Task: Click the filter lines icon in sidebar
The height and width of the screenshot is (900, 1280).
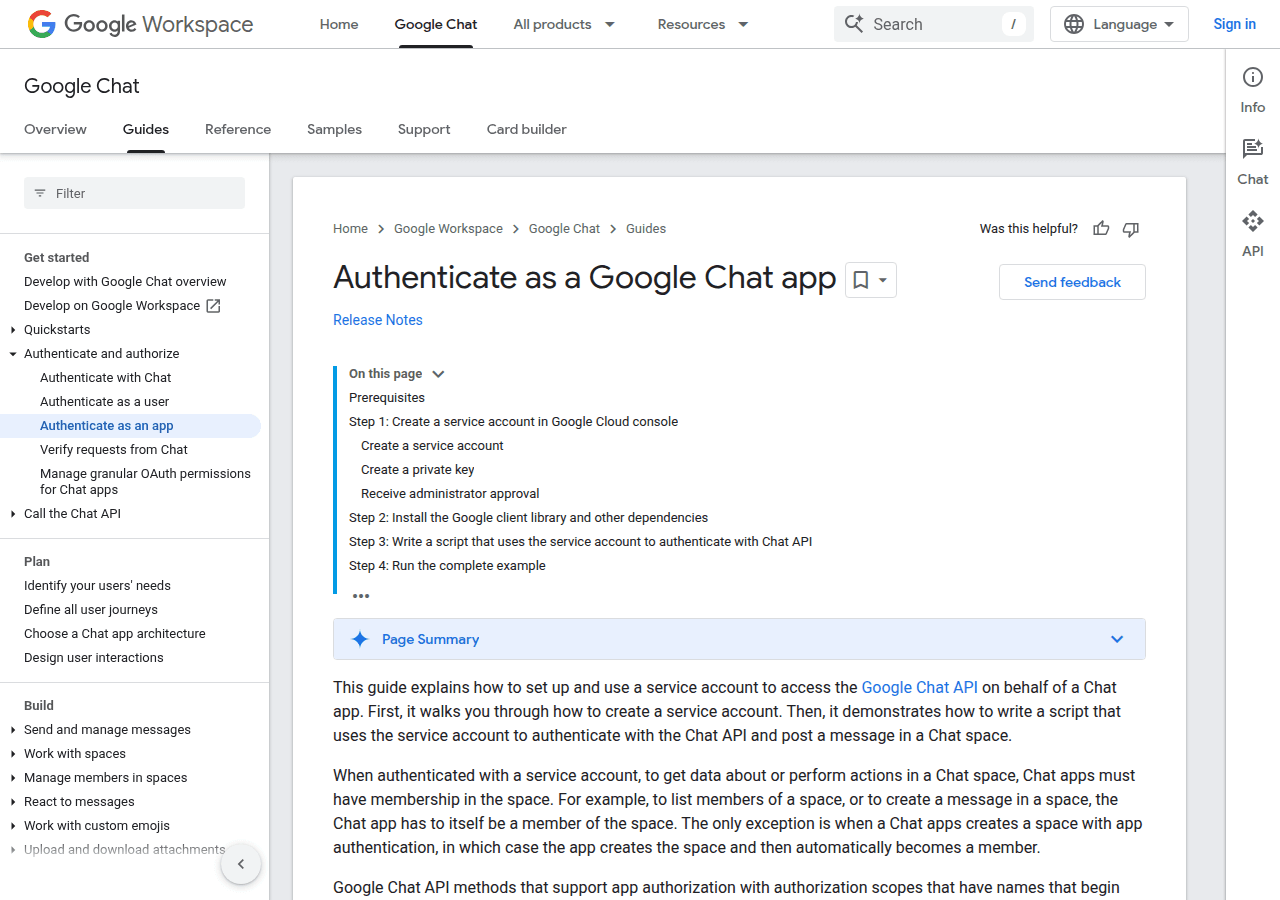Action: click(40, 193)
